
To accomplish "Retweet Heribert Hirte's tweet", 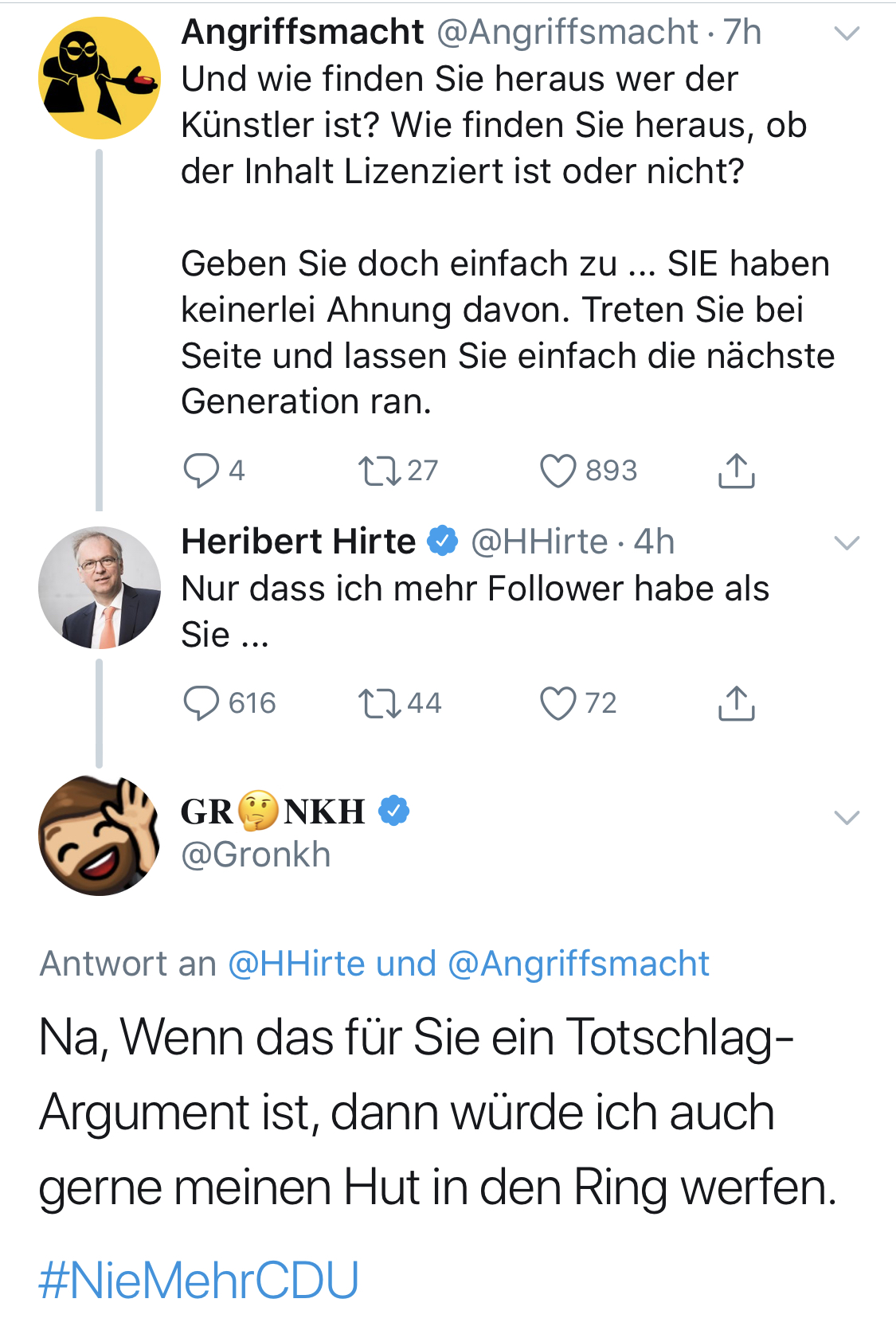I will 380,703.
